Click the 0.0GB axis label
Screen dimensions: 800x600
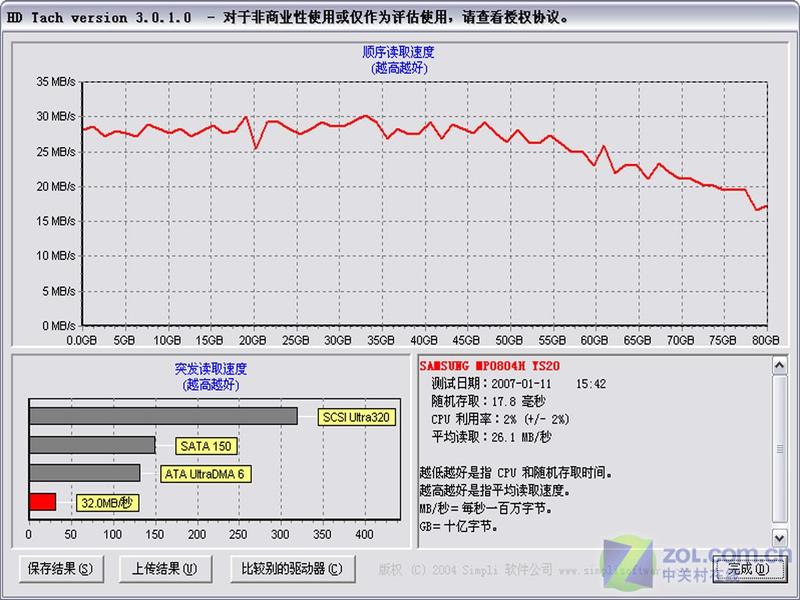[81, 340]
